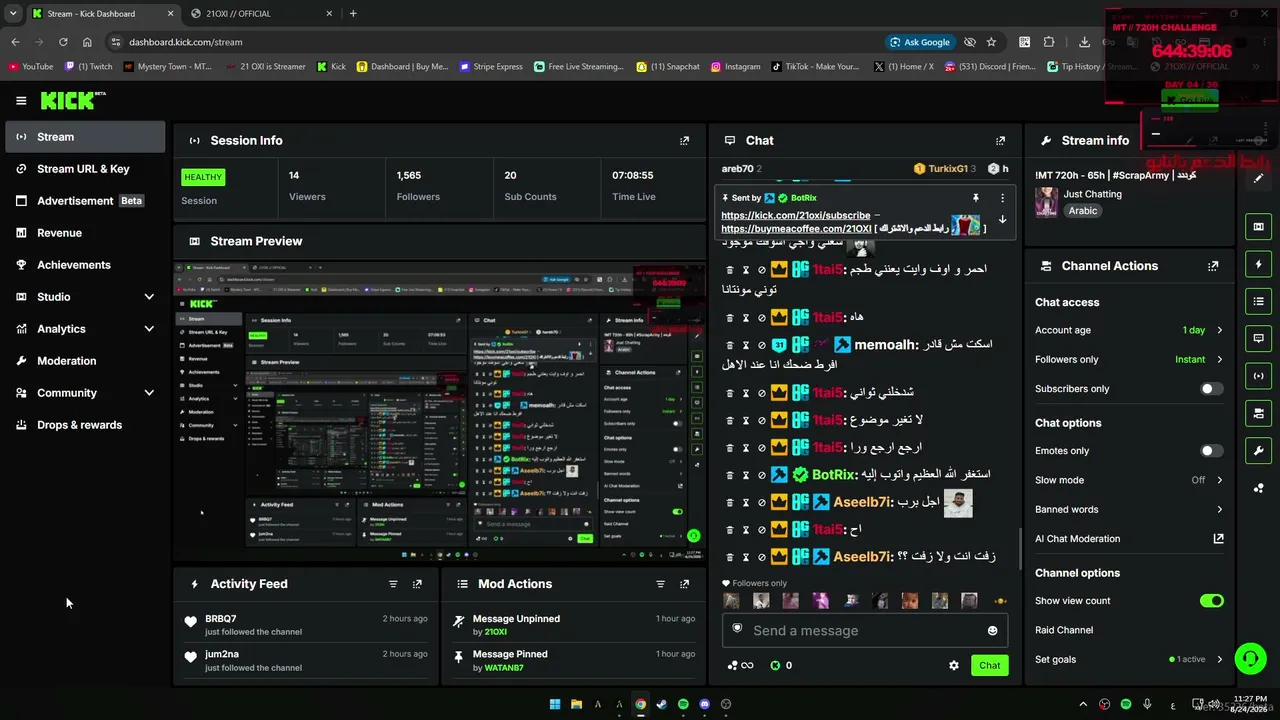Image resolution: width=1280 pixels, height=720 pixels.
Task: Click Raid Channel option
Action: 1064,630
